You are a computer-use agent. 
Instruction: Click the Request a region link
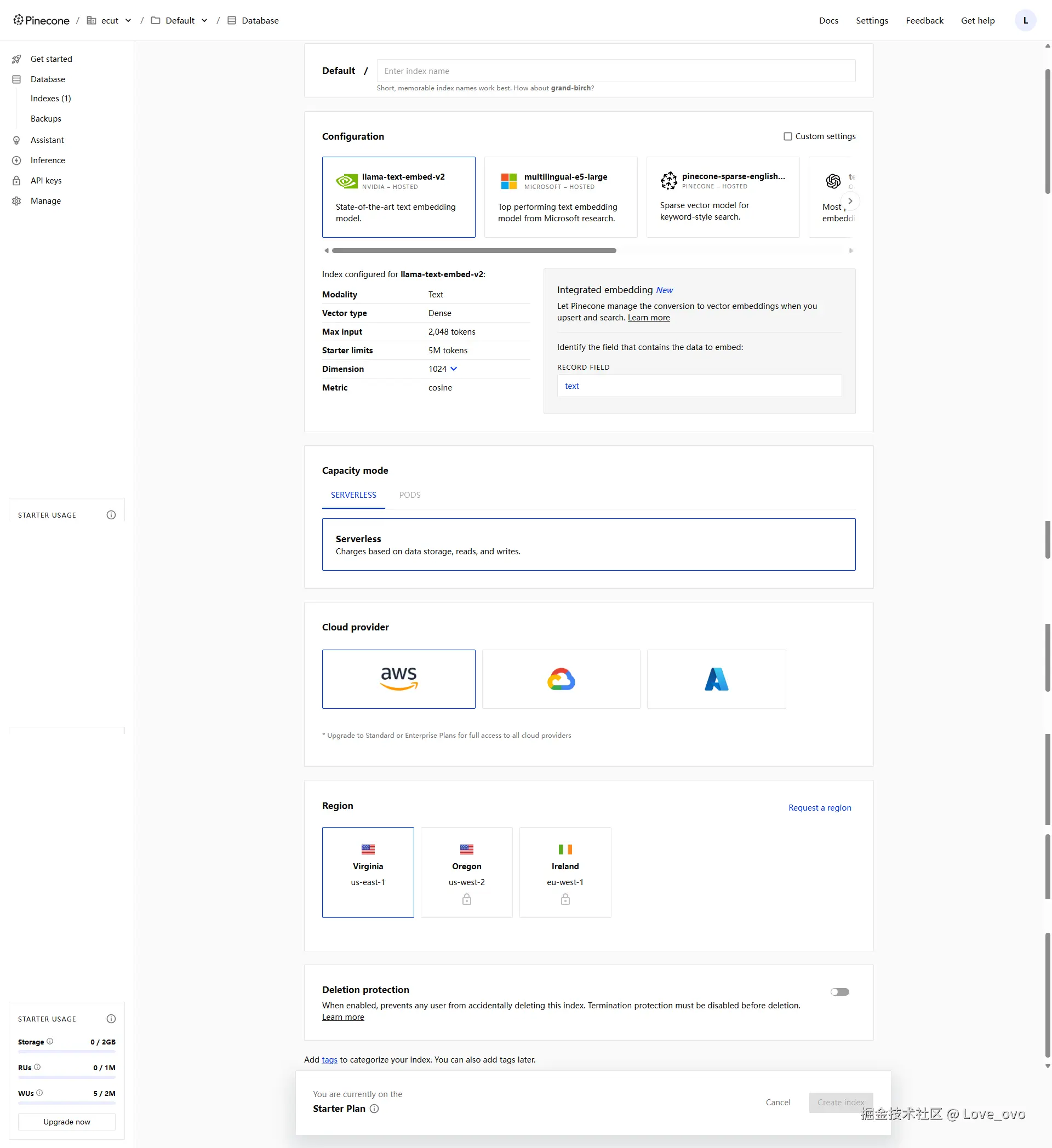click(x=819, y=807)
